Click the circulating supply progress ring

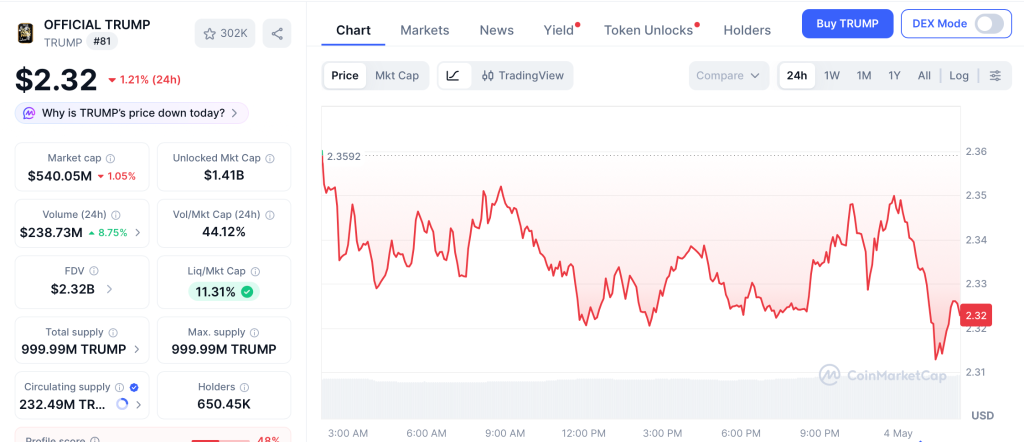tap(121, 405)
